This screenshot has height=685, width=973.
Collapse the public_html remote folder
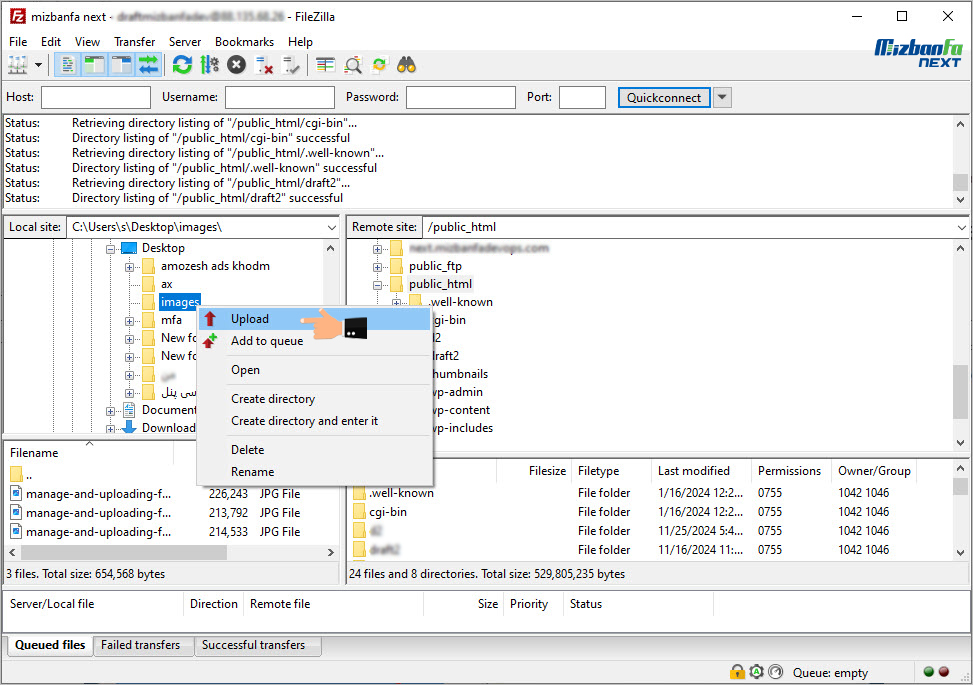pos(377,285)
